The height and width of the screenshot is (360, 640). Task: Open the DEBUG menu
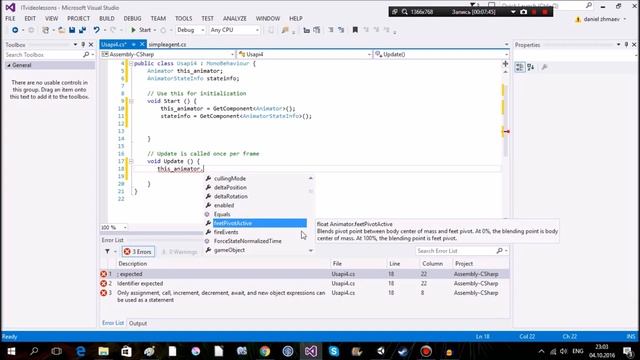[132, 18]
